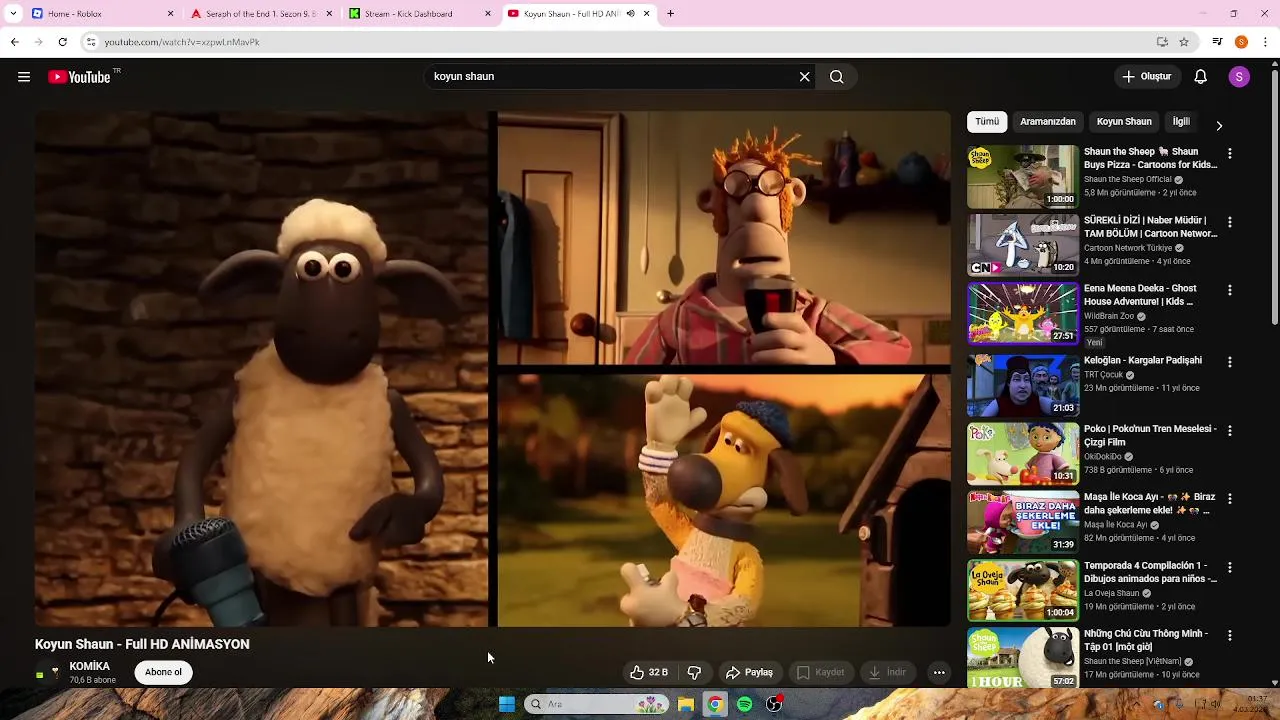This screenshot has height=720, width=1280.
Task: Reload the page
Action: coord(62,42)
